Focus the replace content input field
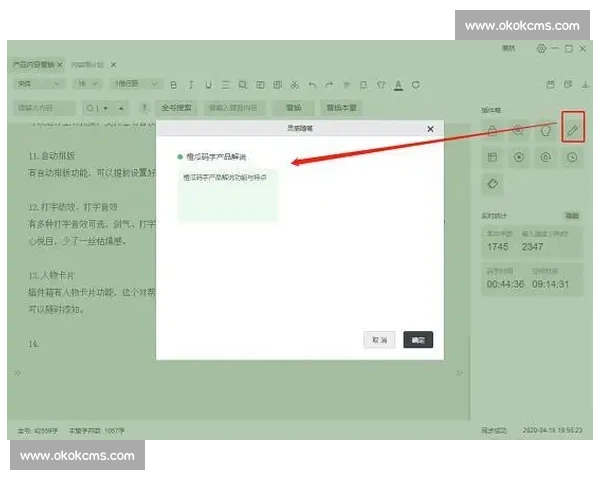Screen dimensions: 600x480 (236, 108)
